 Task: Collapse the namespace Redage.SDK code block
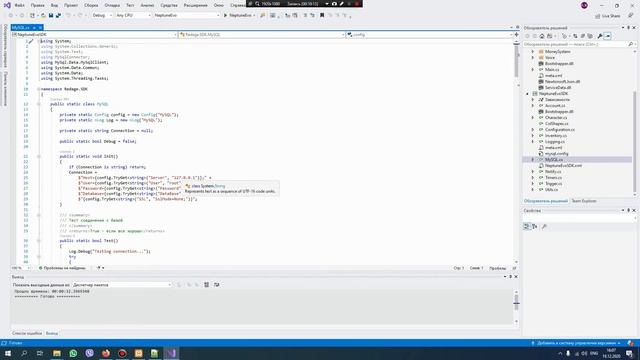[x=39, y=89]
